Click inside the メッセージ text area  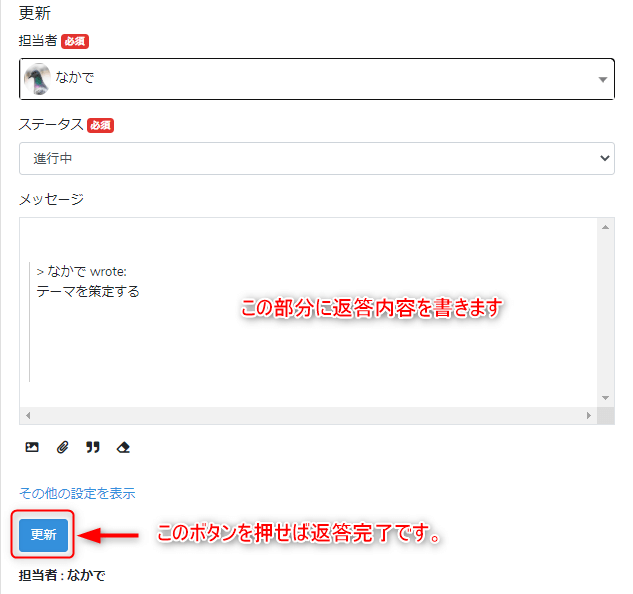click(308, 313)
